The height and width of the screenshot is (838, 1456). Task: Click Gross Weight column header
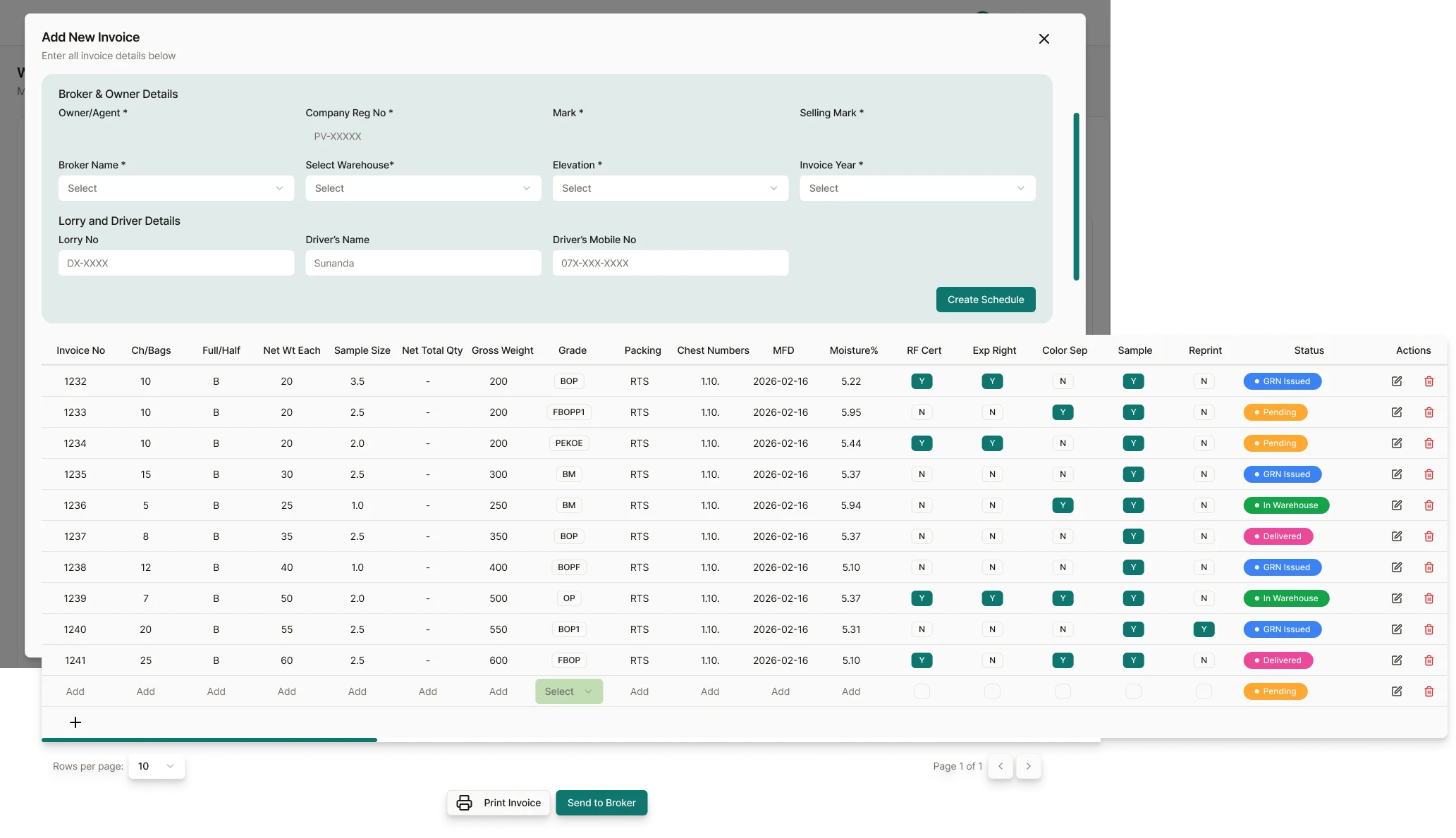tap(503, 350)
